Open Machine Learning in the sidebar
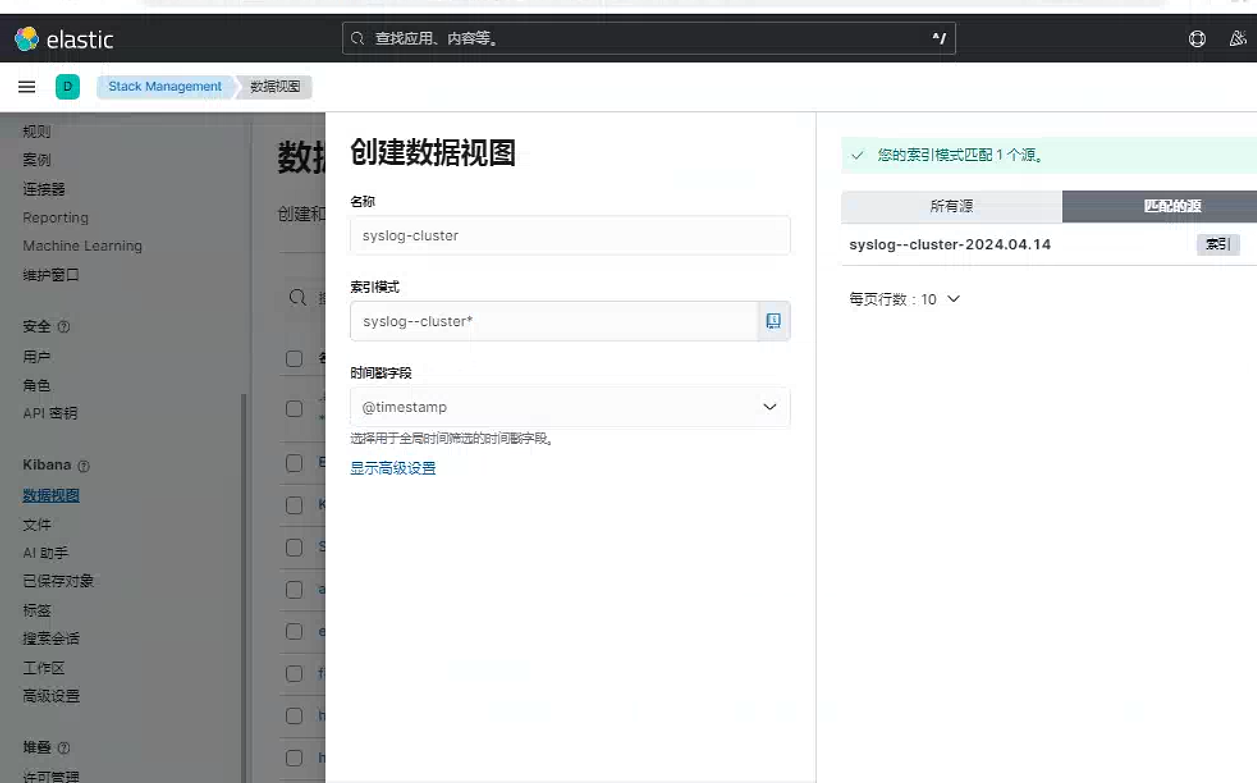This screenshot has width=1257, height=783. pos(83,246)
